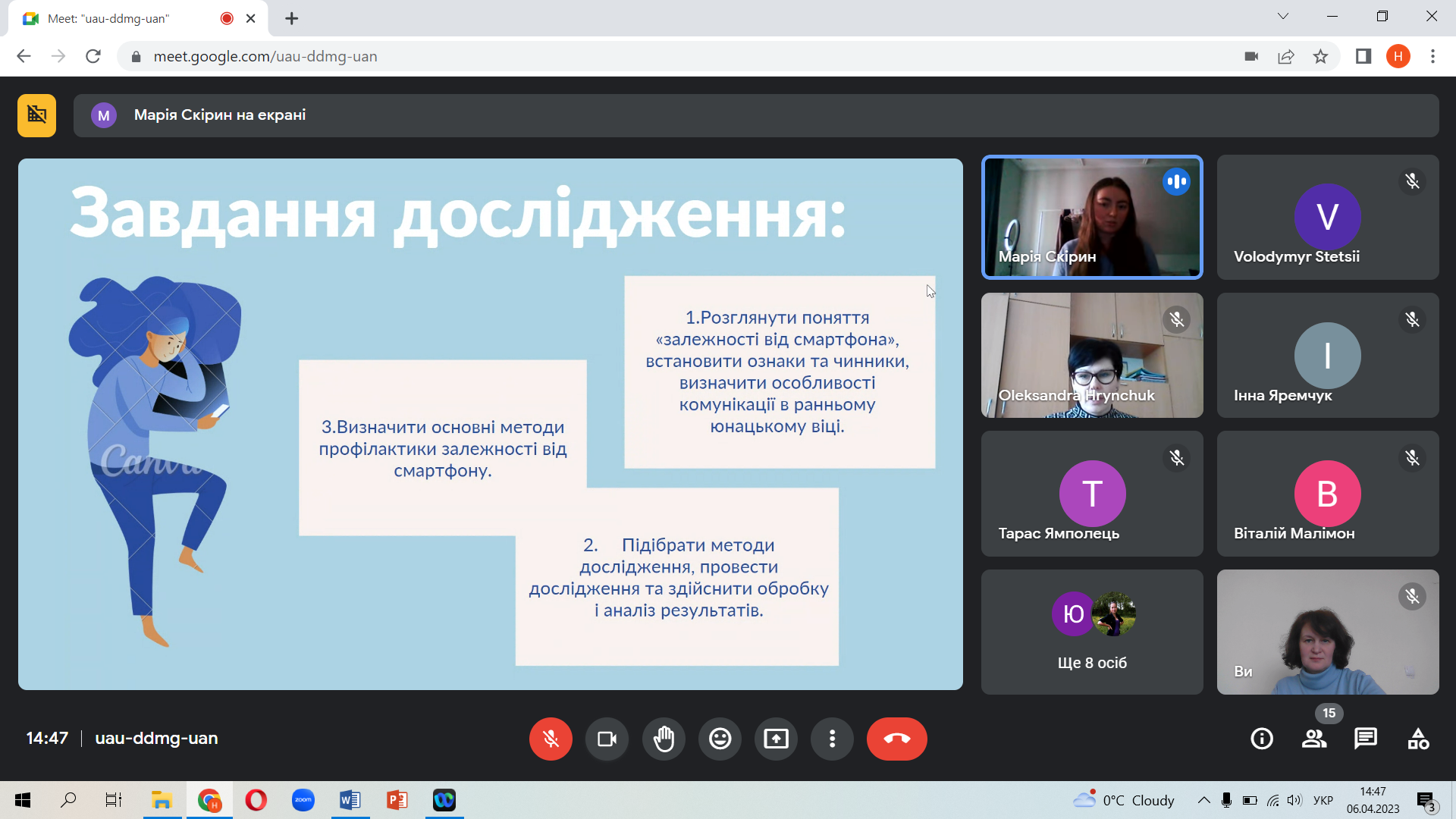Unmute the microphone in call controls
1456x819 pixels.
[x=551, y=739]
